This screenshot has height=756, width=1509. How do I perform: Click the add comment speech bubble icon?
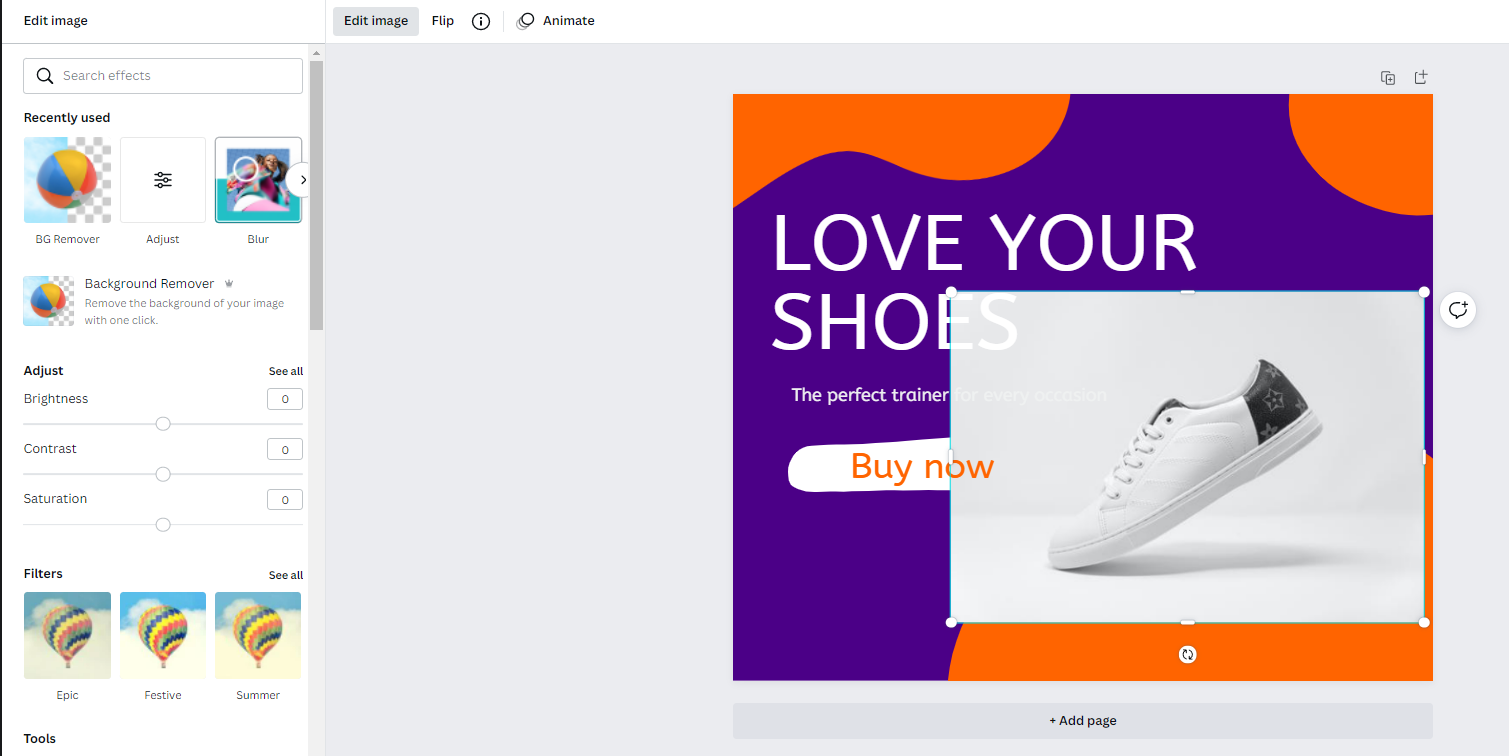(x=1458, y=310)
